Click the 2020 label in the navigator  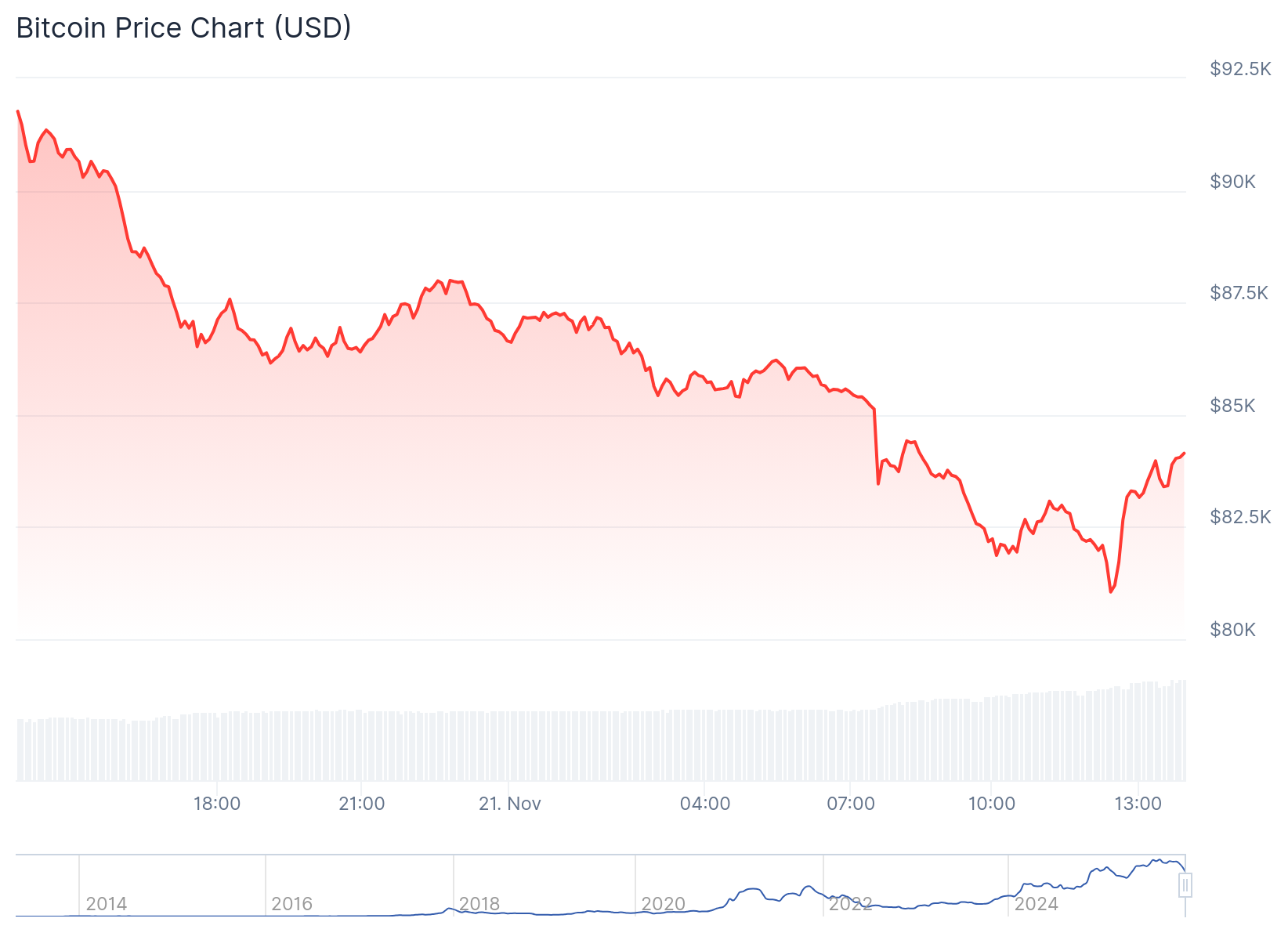click(x=664, y=904)
